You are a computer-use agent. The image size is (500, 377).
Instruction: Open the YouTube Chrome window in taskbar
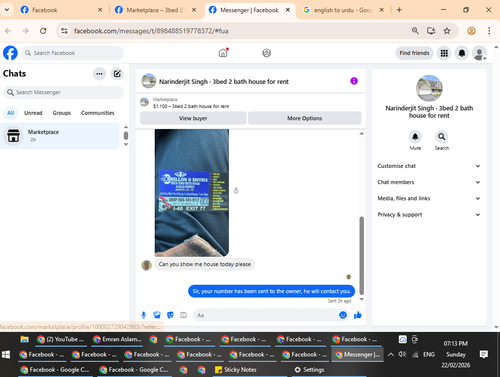click(x=60, y=339)
